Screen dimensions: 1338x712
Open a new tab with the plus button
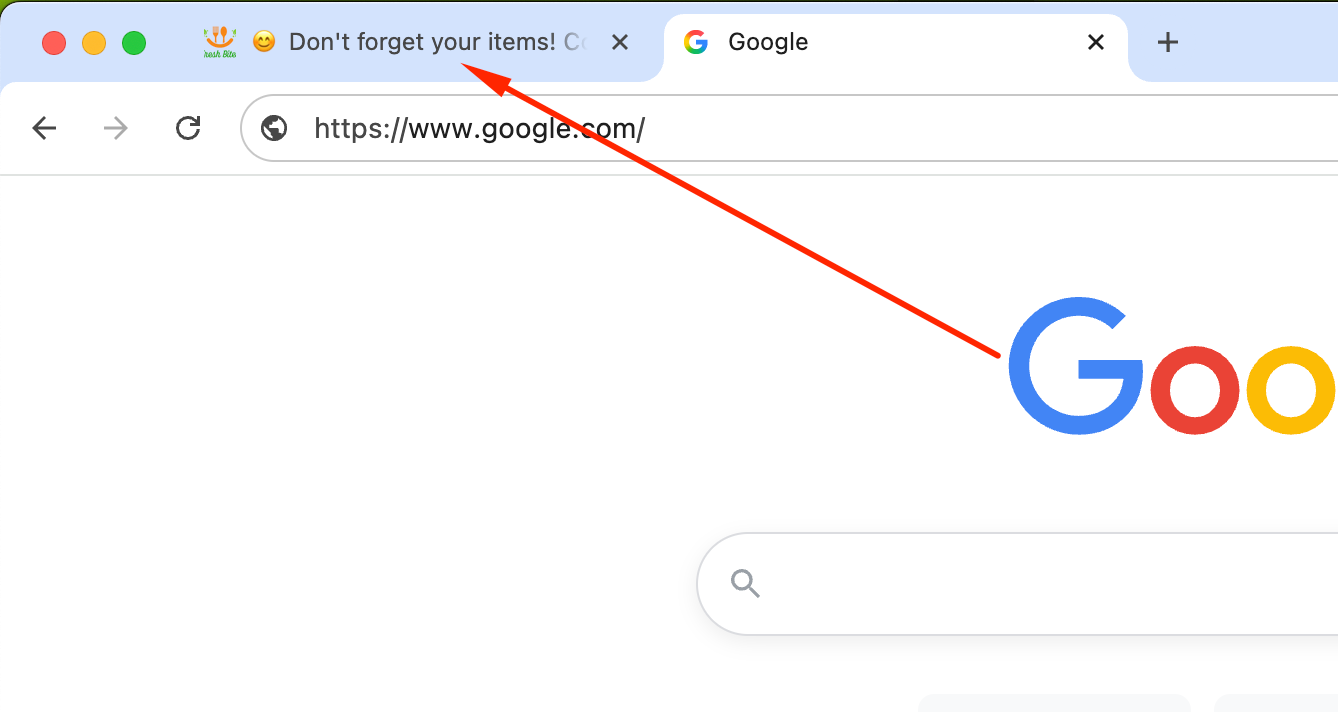click(x=1167, y=42)
